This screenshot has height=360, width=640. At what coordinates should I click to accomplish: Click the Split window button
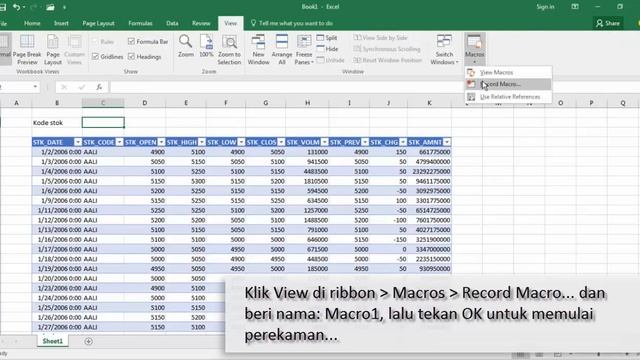click(327, 38)
